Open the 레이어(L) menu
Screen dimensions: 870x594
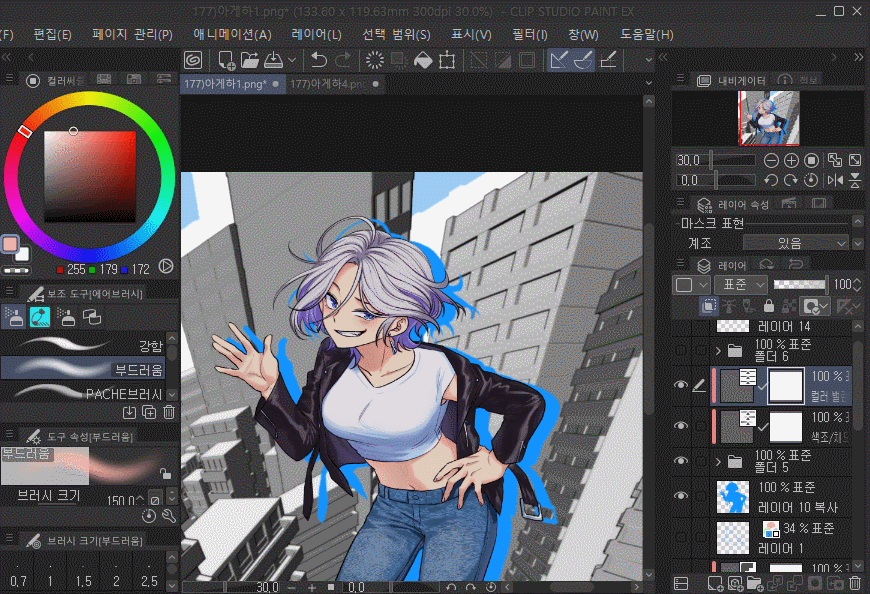click(316, 34)
